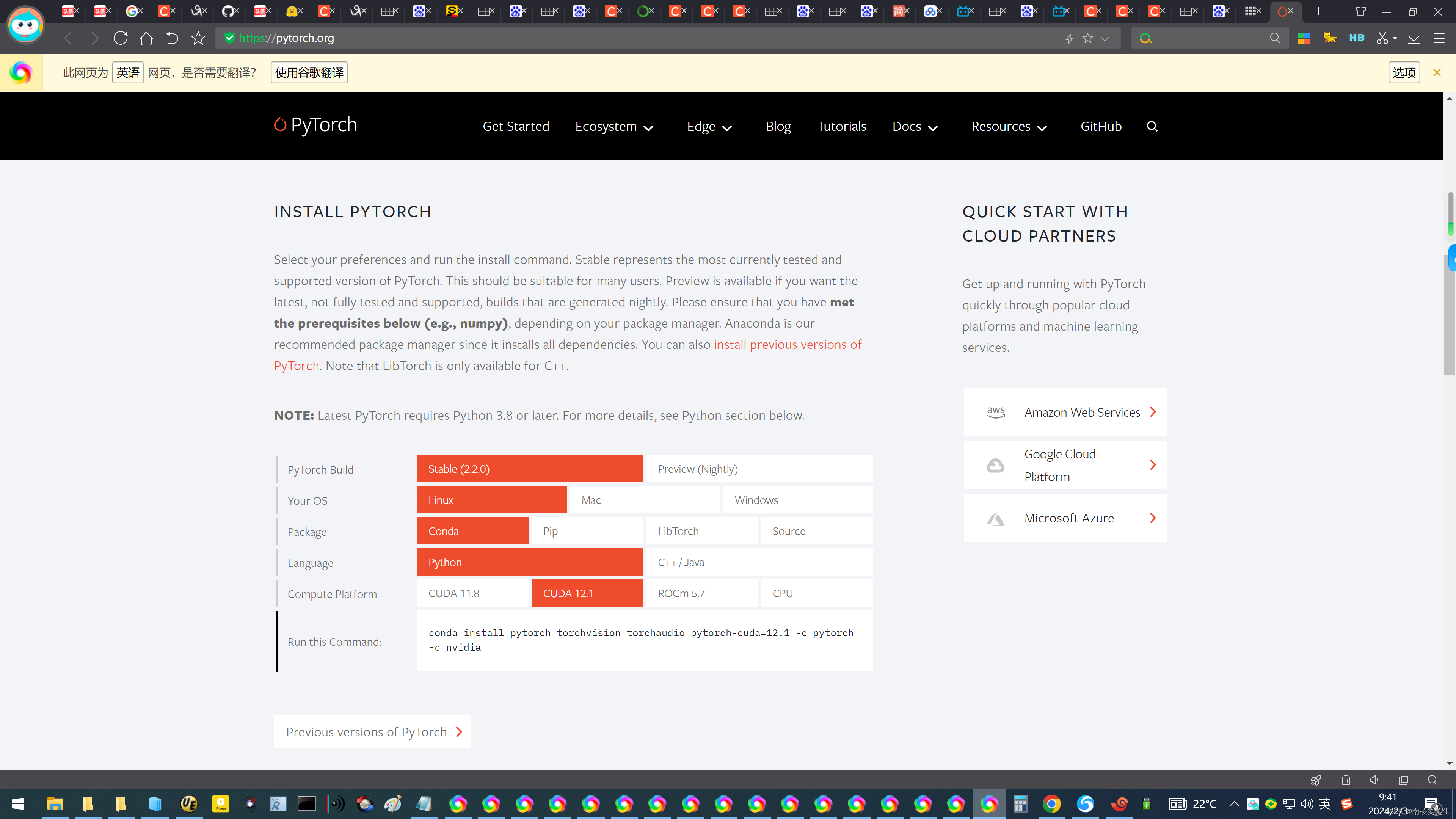Open GitHub nav item

pos(1100,126)
